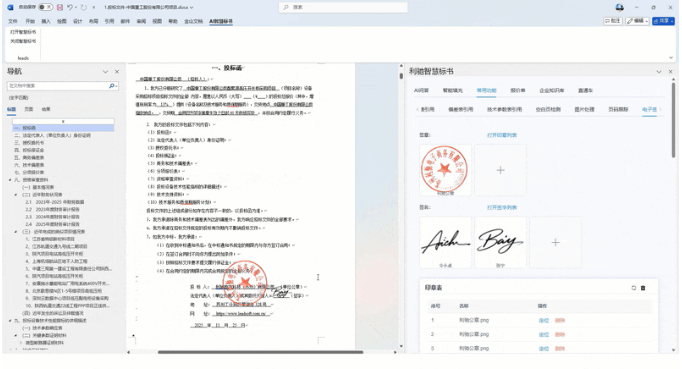Click the Redo icon in title bar
682x369 pixels.
[84, 7]
